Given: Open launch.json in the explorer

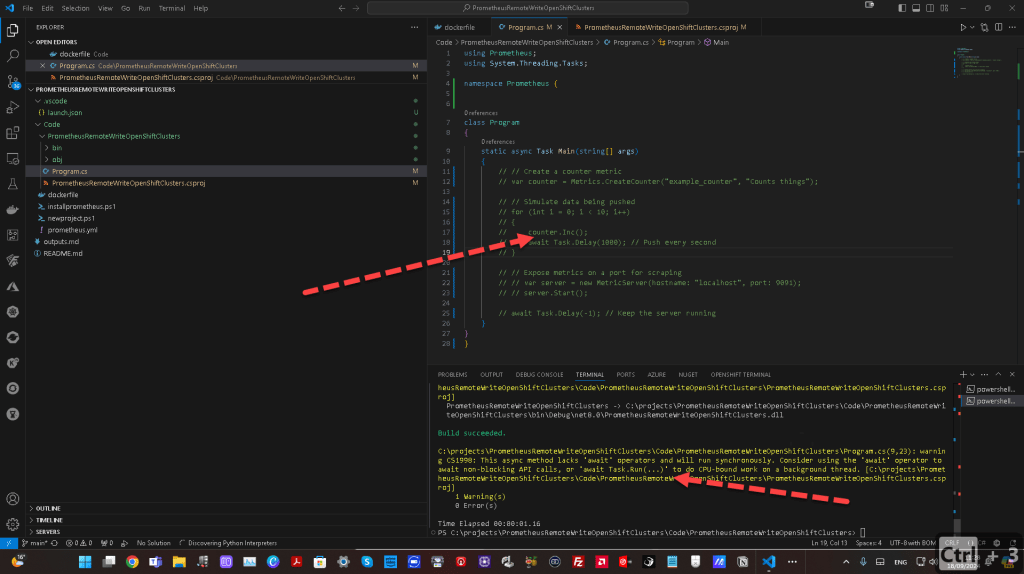Looking at the screenshot, I should [x=64, y=113].
